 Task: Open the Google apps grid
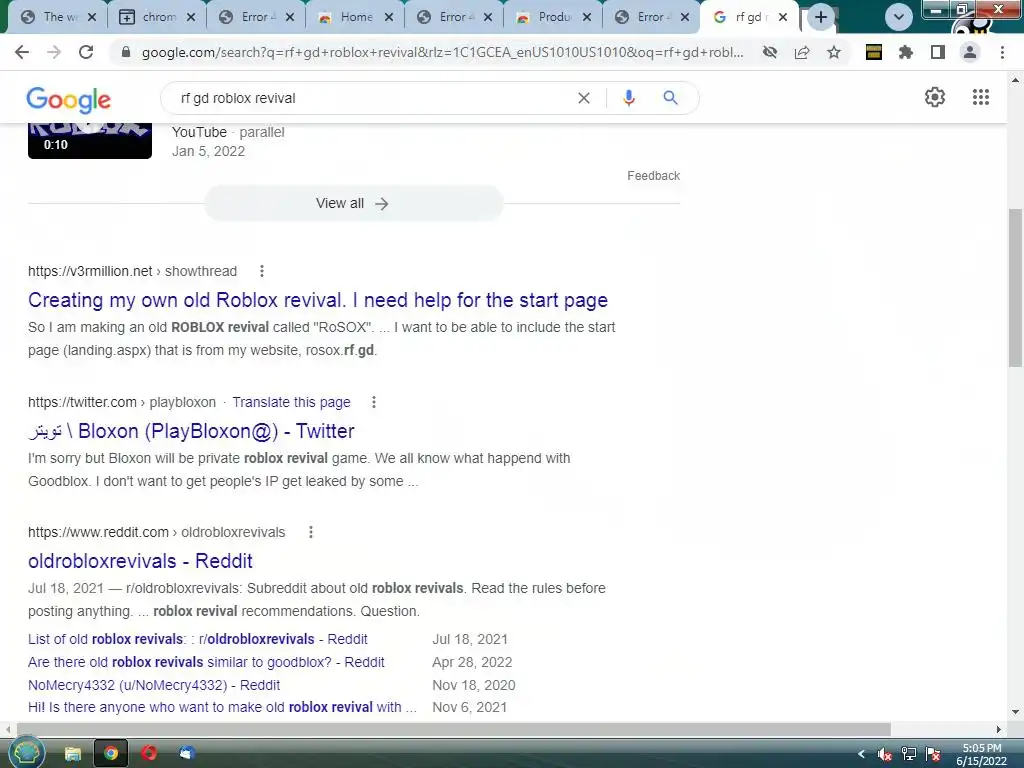[x=981, y=97]
